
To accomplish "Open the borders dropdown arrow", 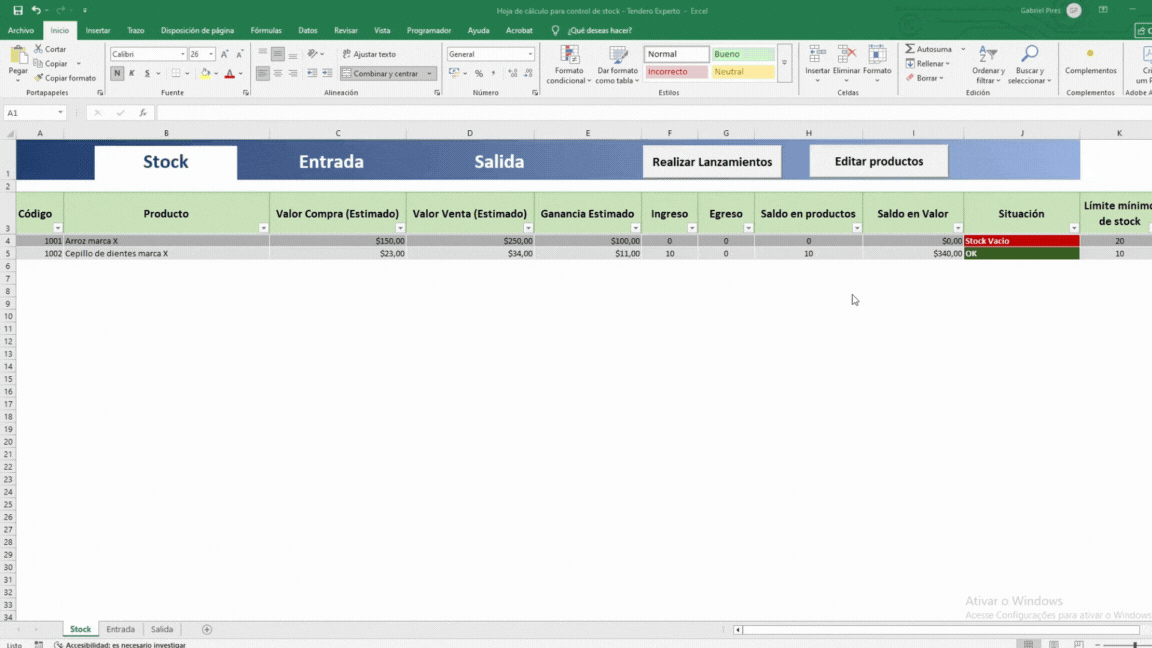I will coord(187,73).
